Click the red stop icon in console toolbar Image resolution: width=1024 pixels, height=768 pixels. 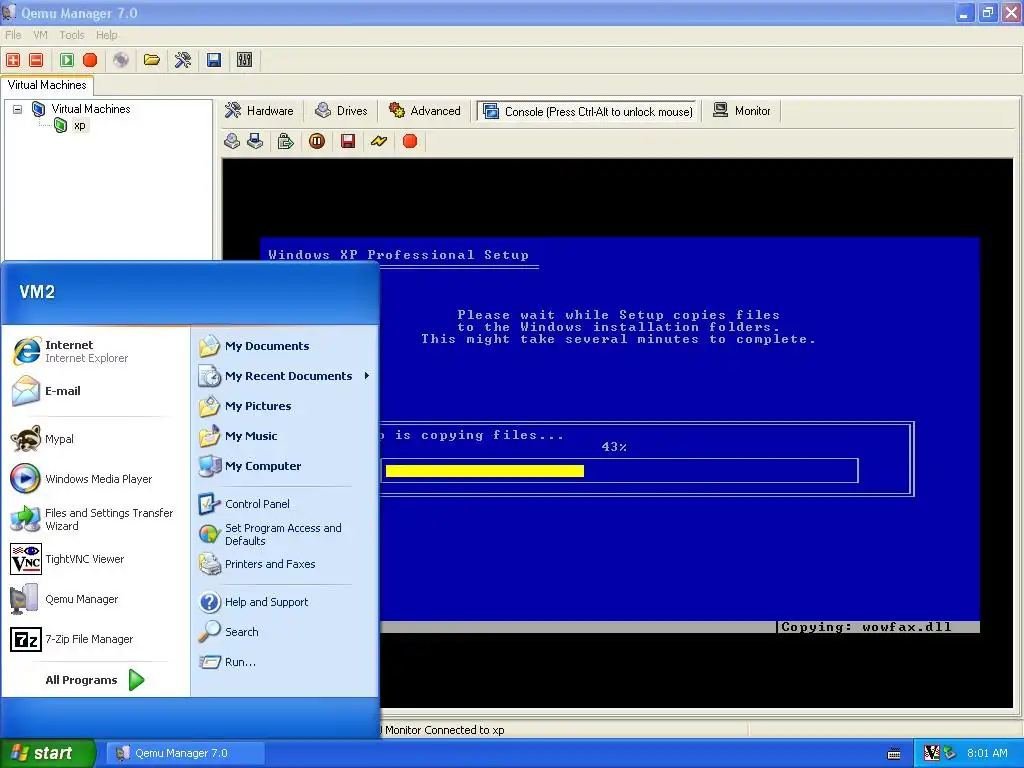click(x=410, y=141)
